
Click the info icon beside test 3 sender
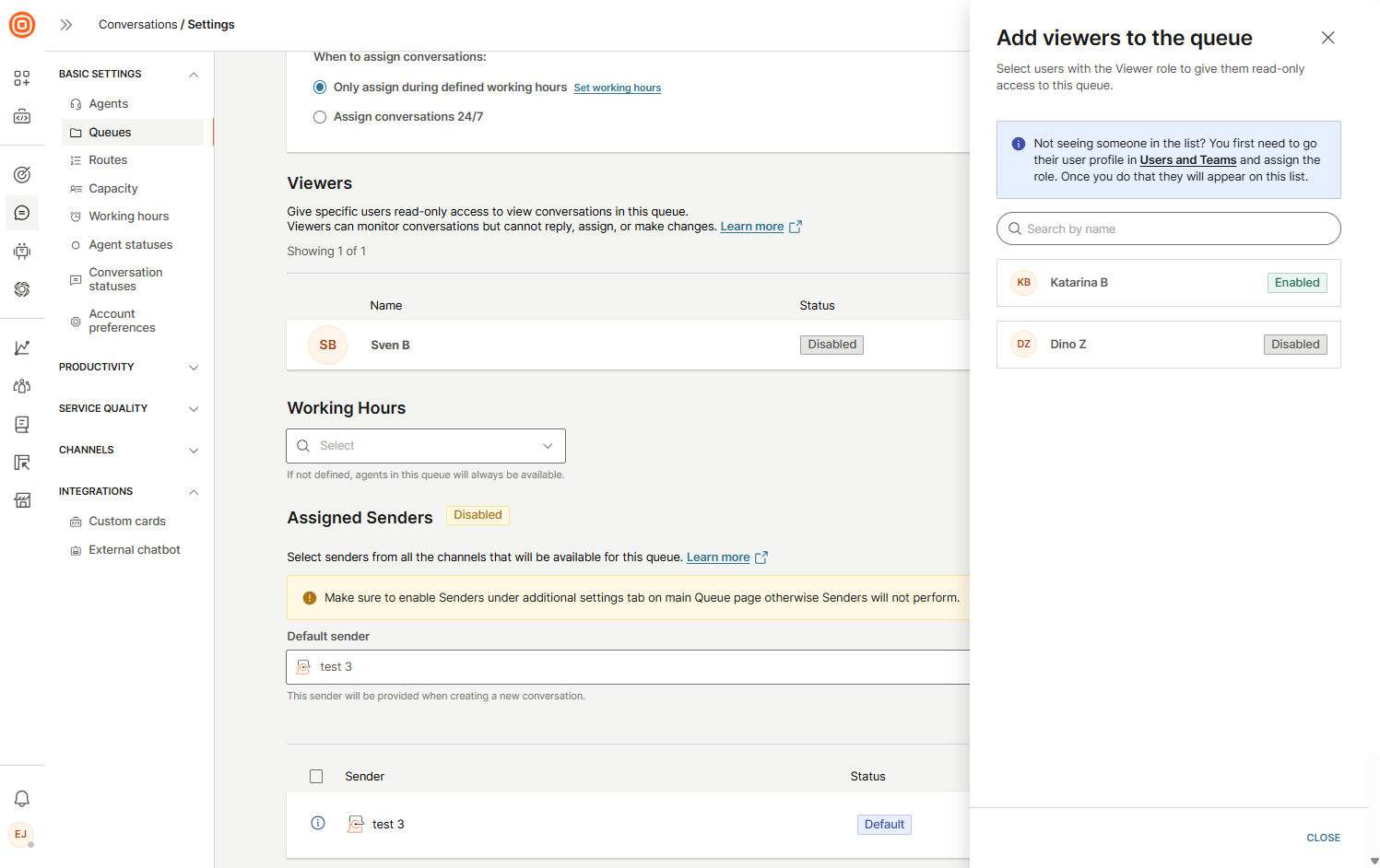[318, 824]
